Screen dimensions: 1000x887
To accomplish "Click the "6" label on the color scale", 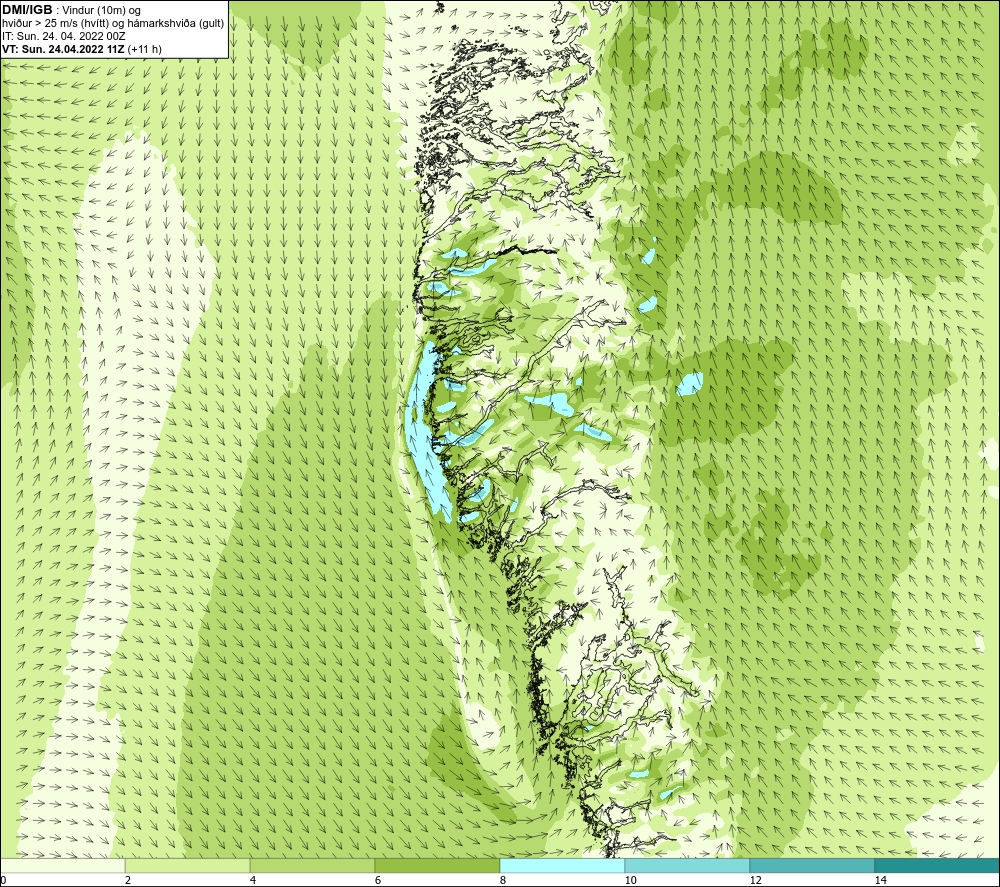I will [378, 880].
